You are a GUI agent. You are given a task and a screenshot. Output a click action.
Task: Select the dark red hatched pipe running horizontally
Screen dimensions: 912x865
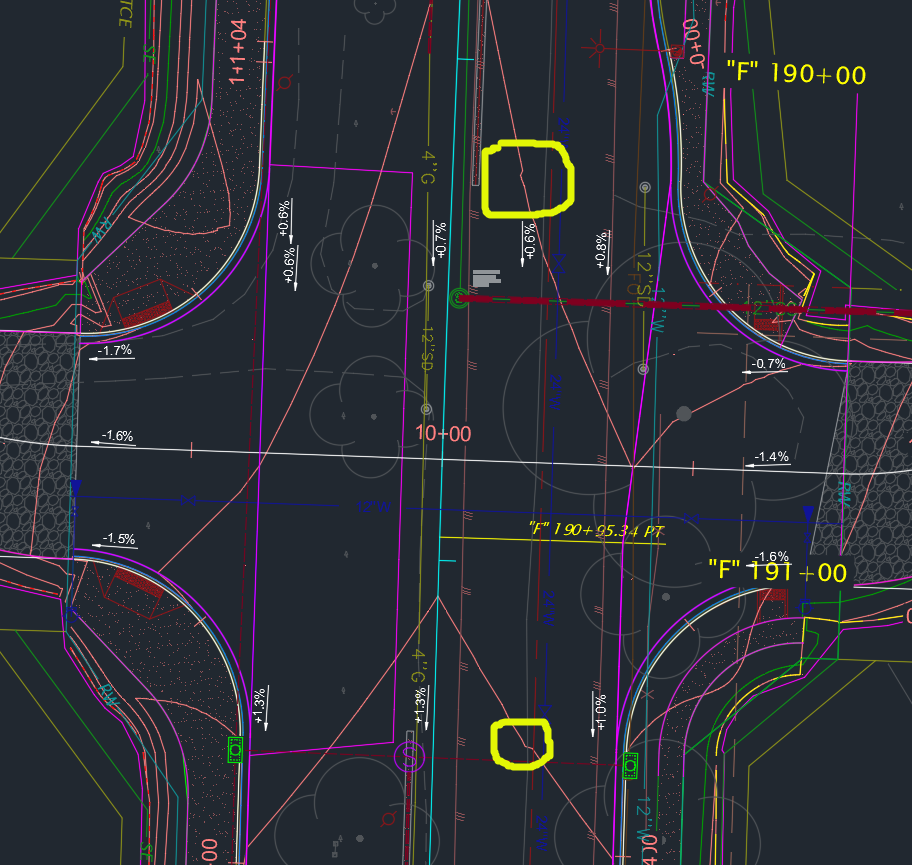tap(600, 303)
